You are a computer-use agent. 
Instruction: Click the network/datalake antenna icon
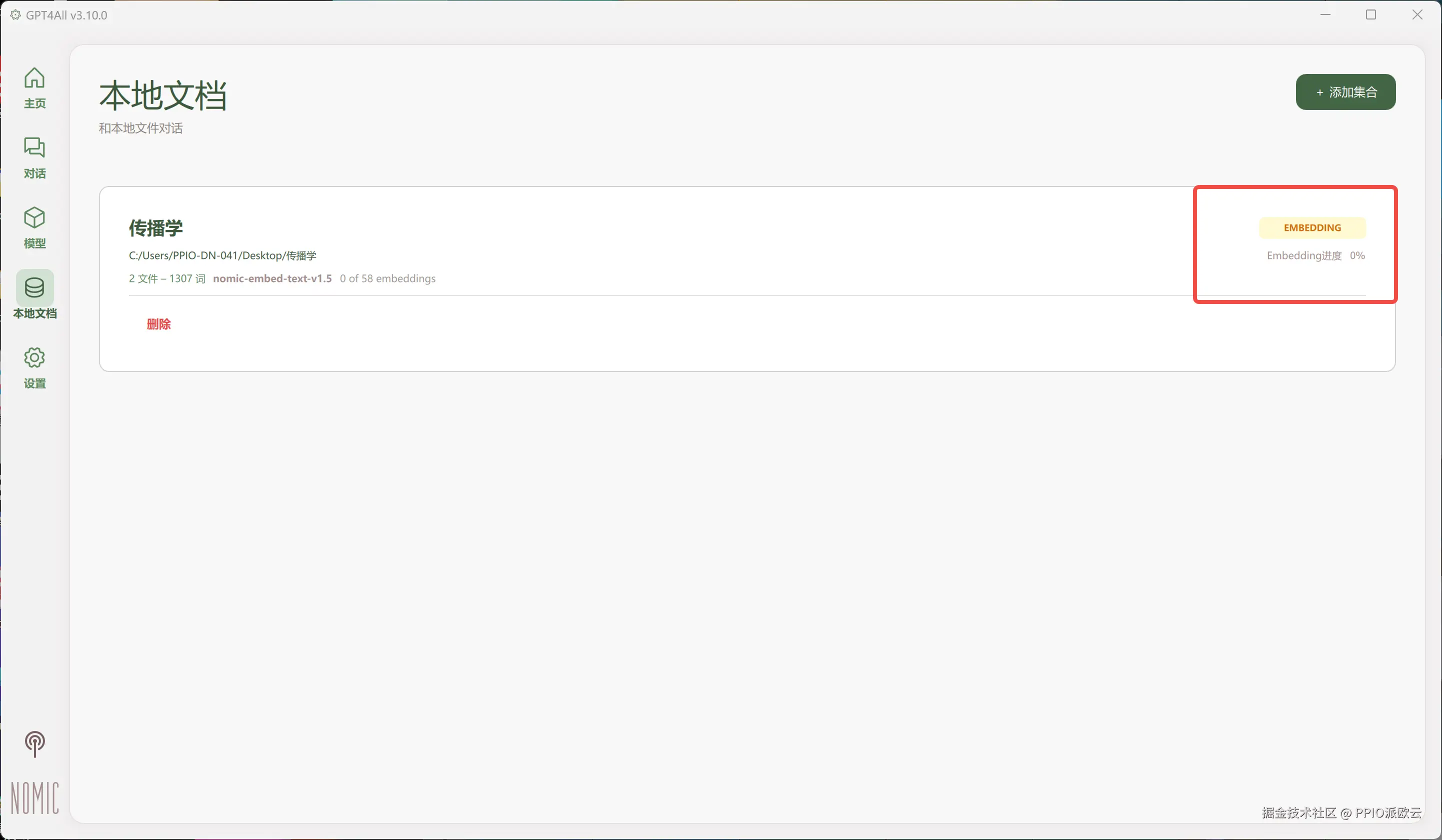point(34,743)
